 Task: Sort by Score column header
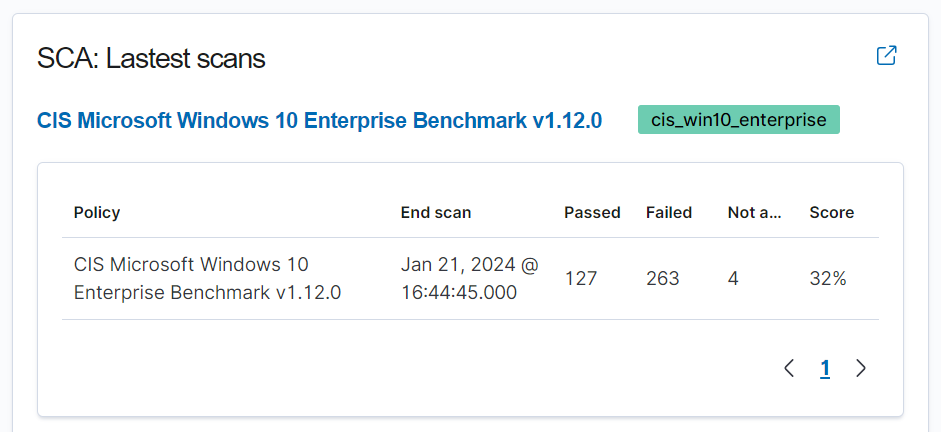pos(832,212)
